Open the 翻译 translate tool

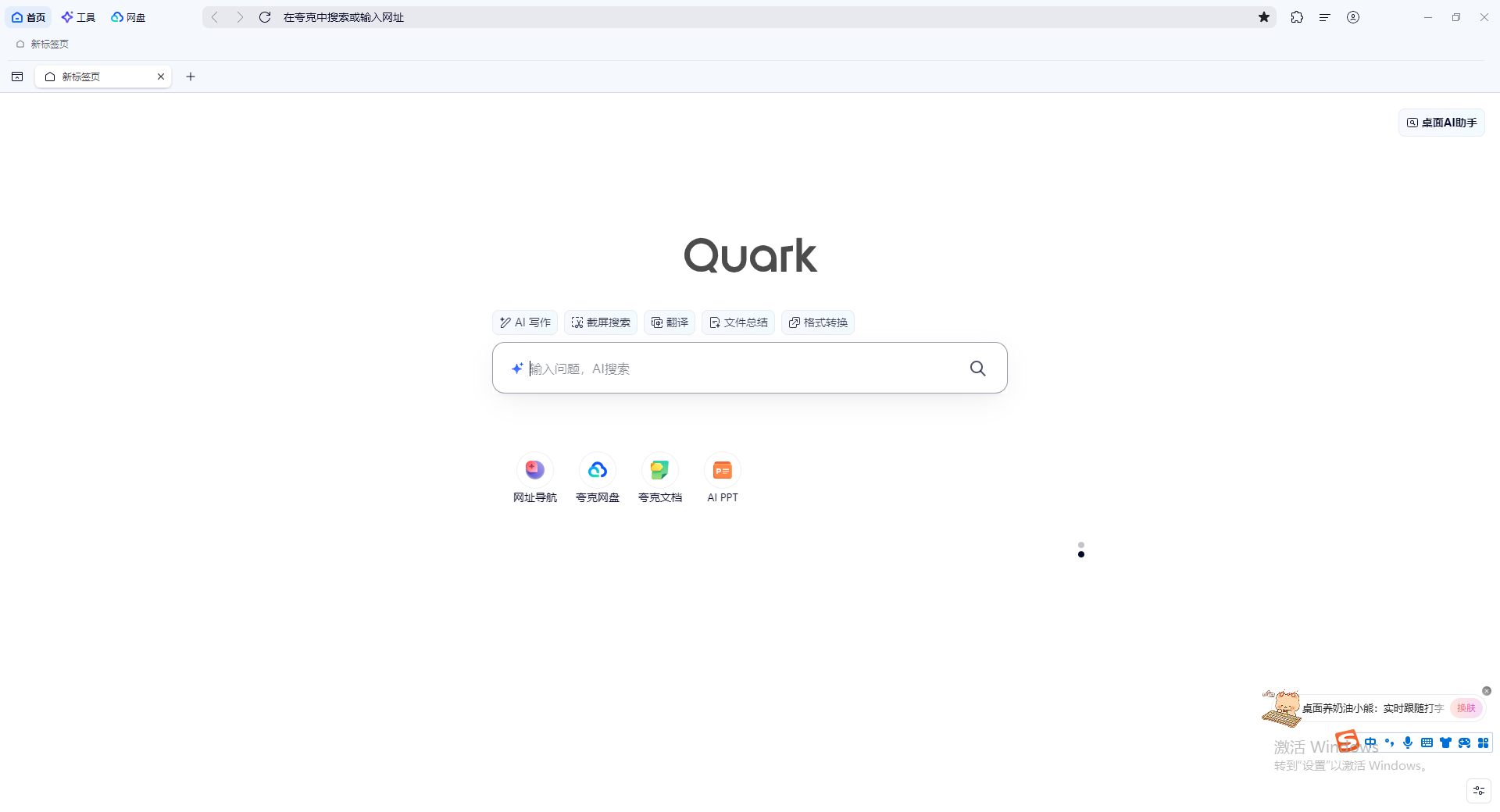(x=670, y=322)
